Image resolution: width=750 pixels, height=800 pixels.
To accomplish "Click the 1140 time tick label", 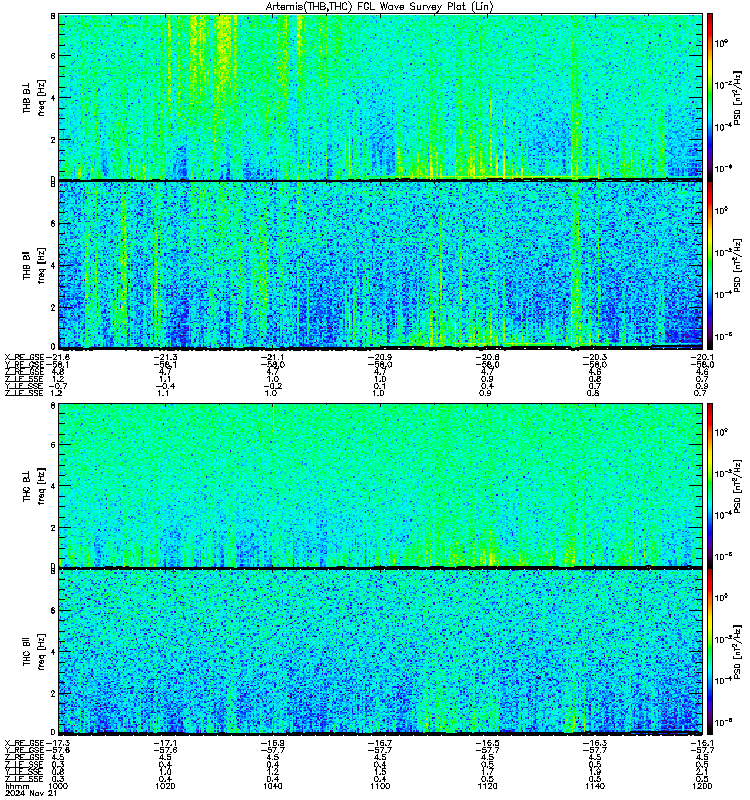I will point(595,786).
